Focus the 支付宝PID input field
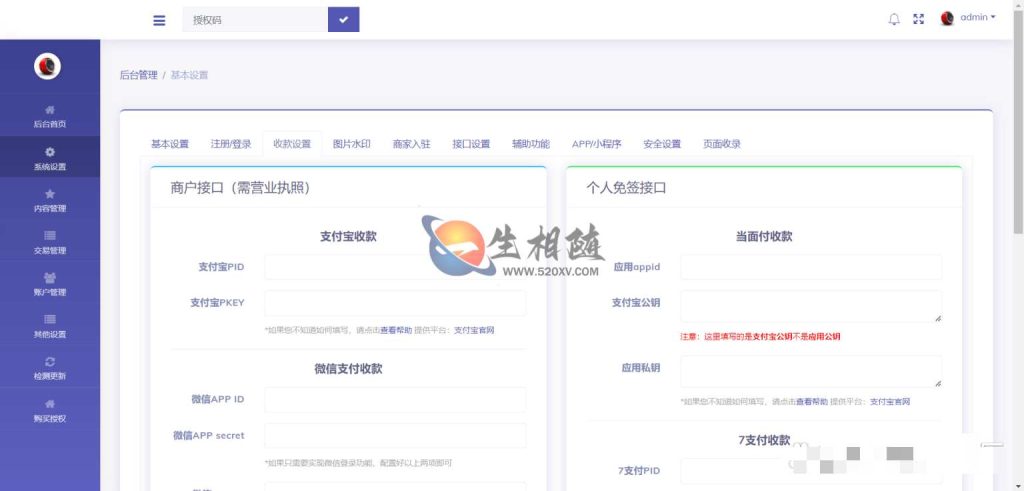Image resolution: width=1024 pixels, height=491 pixels. [x=395, y=267]
